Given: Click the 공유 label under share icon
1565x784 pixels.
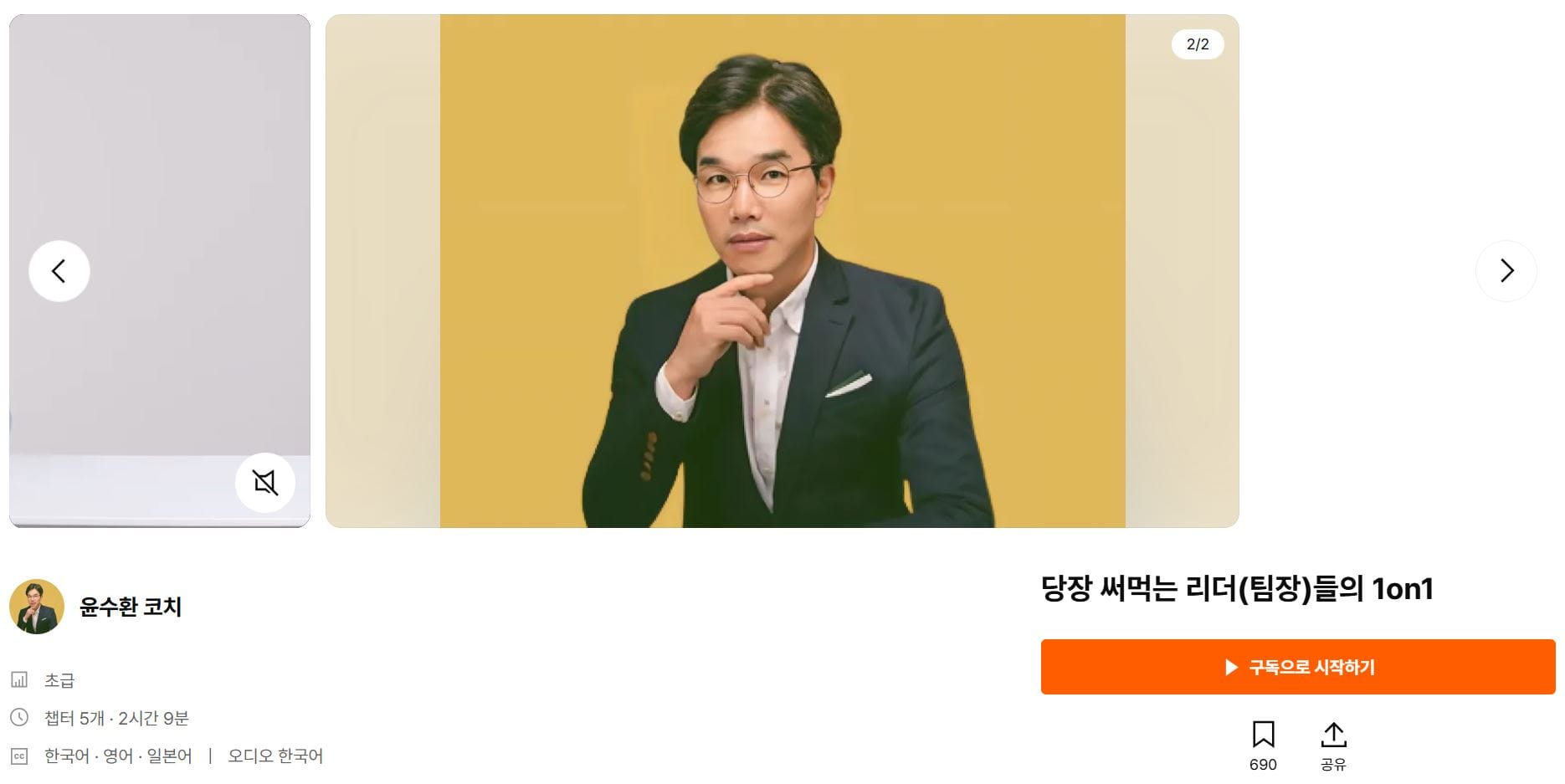Looking at the screenshot, I should (1333, 765).
